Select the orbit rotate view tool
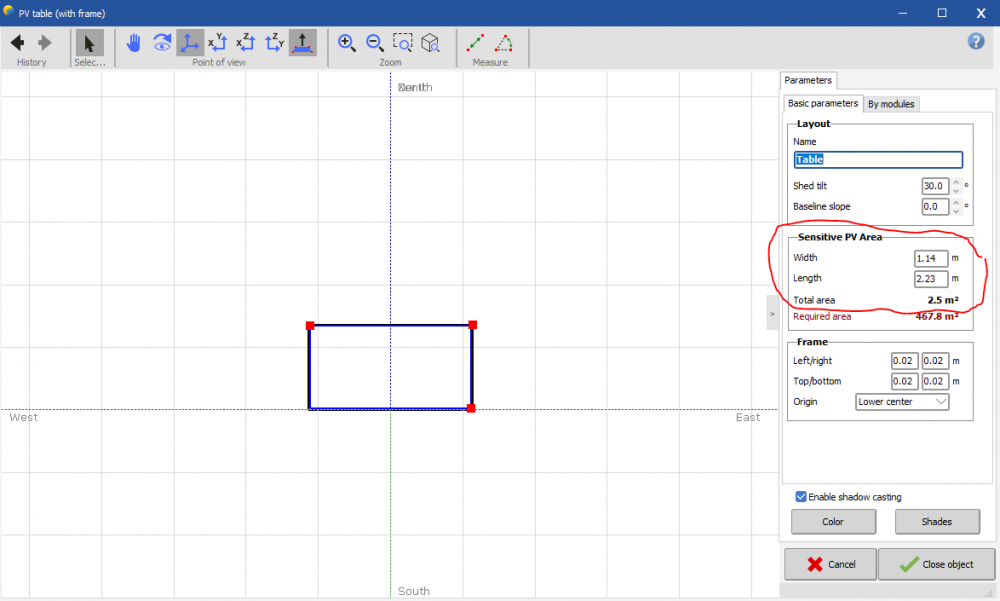 pos(162,43)
